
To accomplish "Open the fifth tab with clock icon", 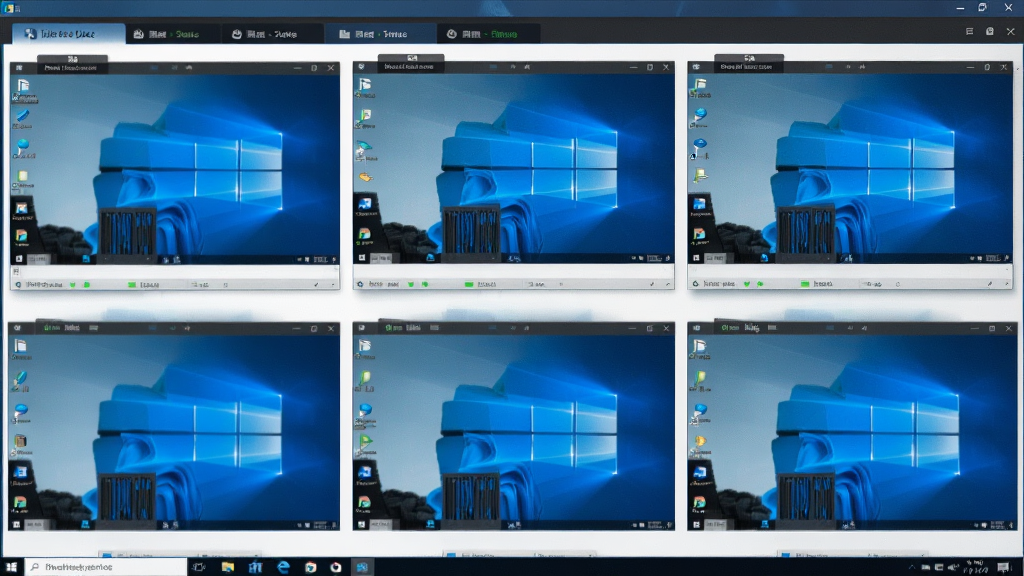I will [487, 34].
